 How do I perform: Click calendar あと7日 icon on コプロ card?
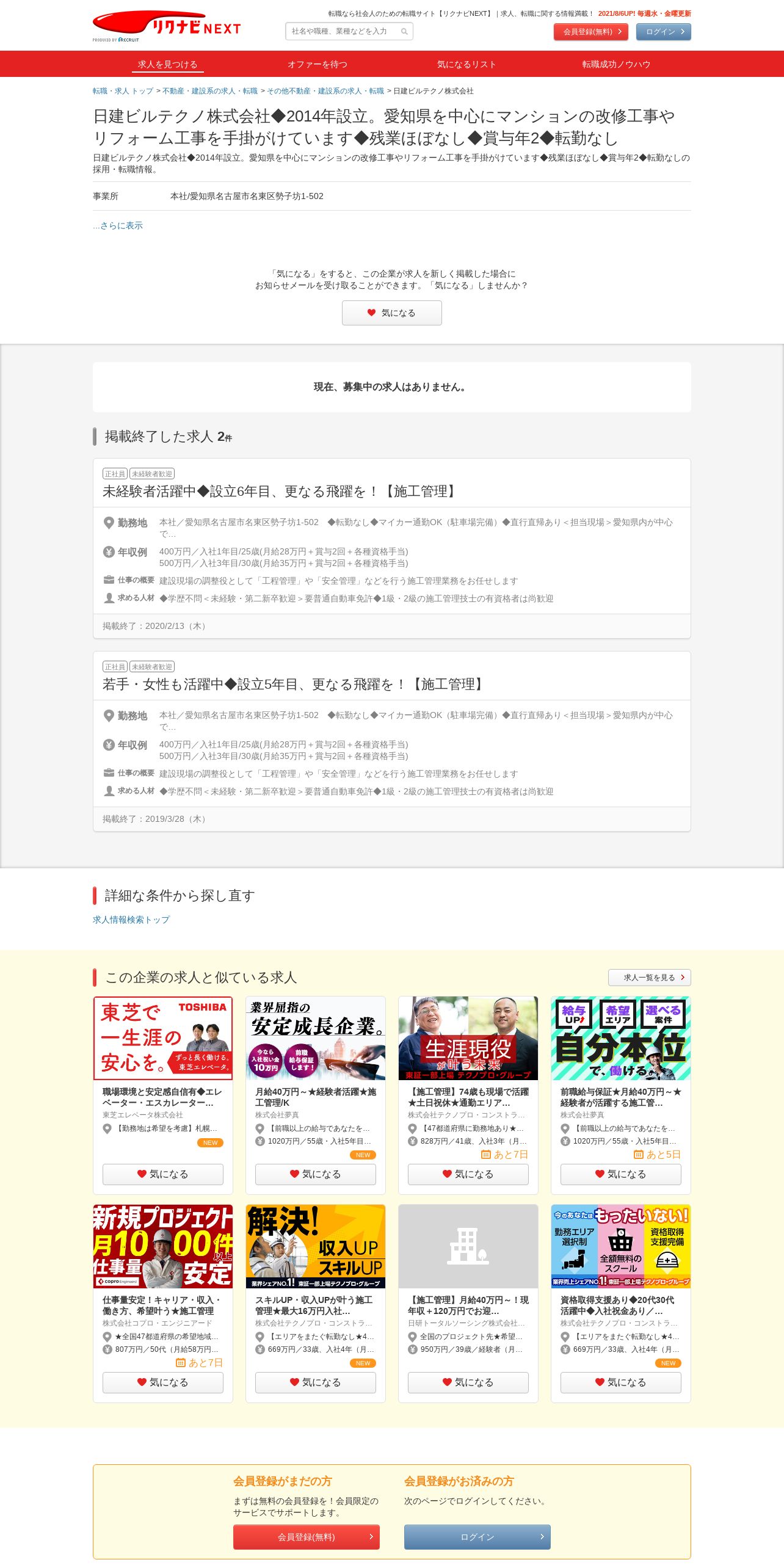(x=181, y=1363)
